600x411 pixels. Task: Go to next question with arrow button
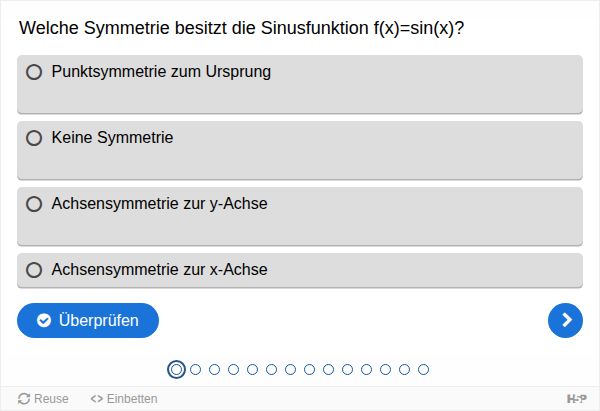565,320
